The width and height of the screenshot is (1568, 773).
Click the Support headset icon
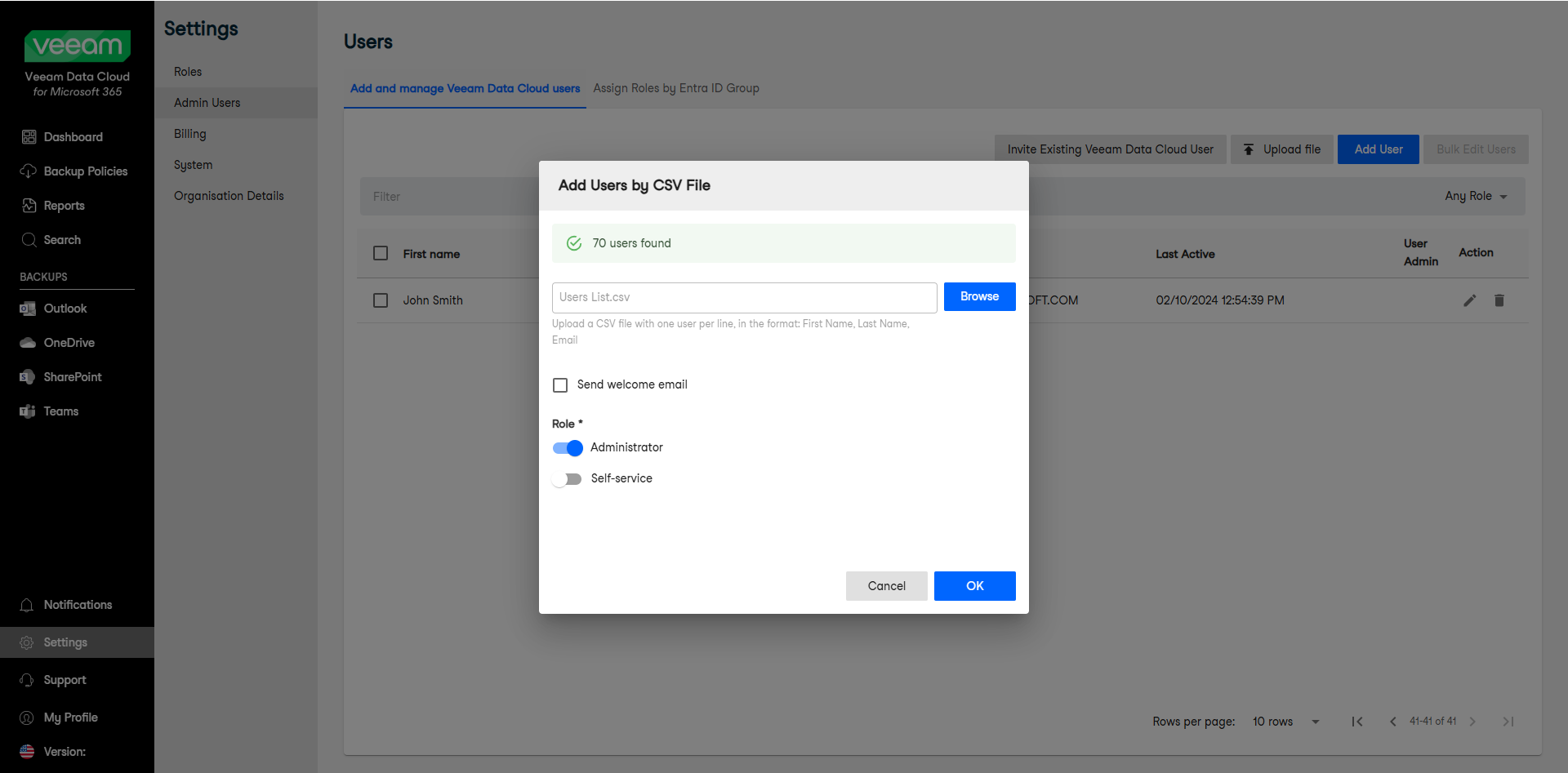27,680
